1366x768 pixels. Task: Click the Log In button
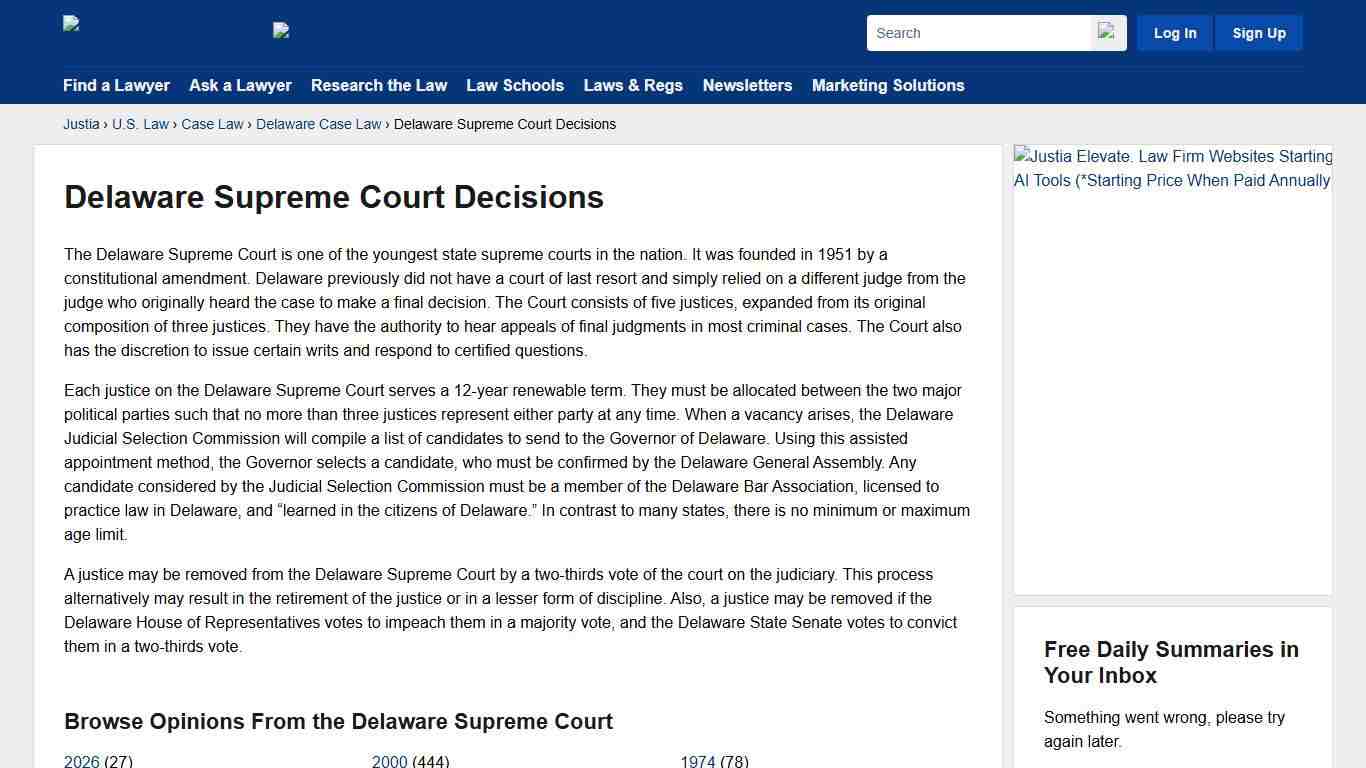[1174, 32]
